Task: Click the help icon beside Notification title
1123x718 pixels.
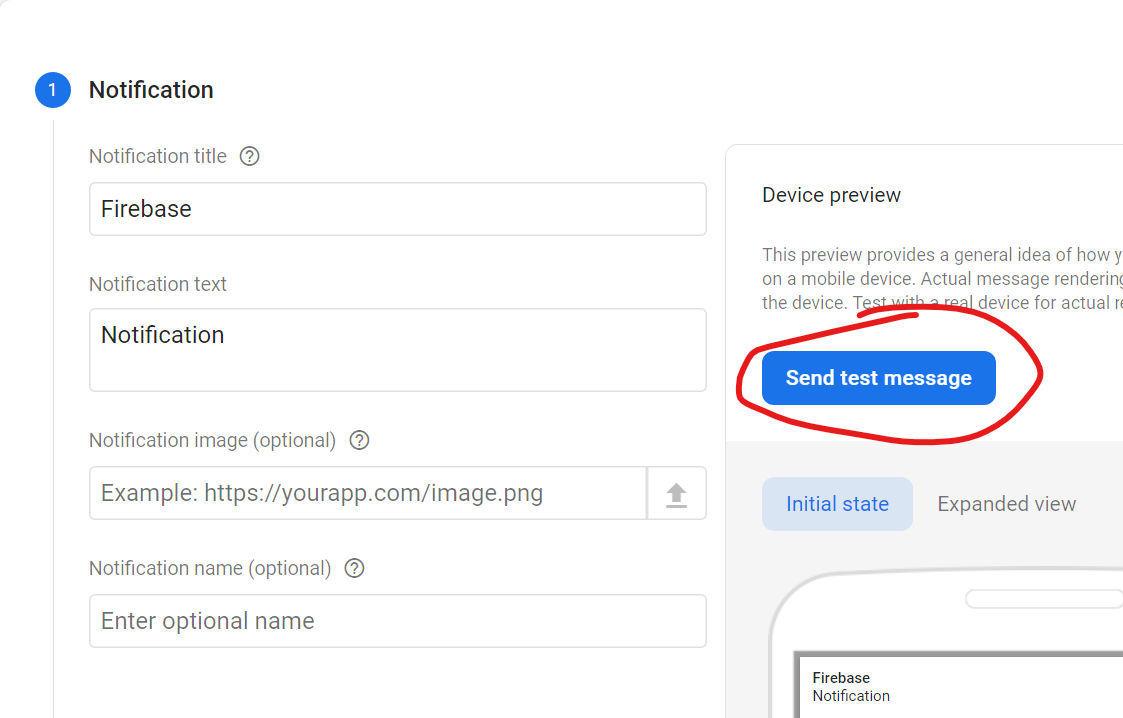Action: pos(250,156)
